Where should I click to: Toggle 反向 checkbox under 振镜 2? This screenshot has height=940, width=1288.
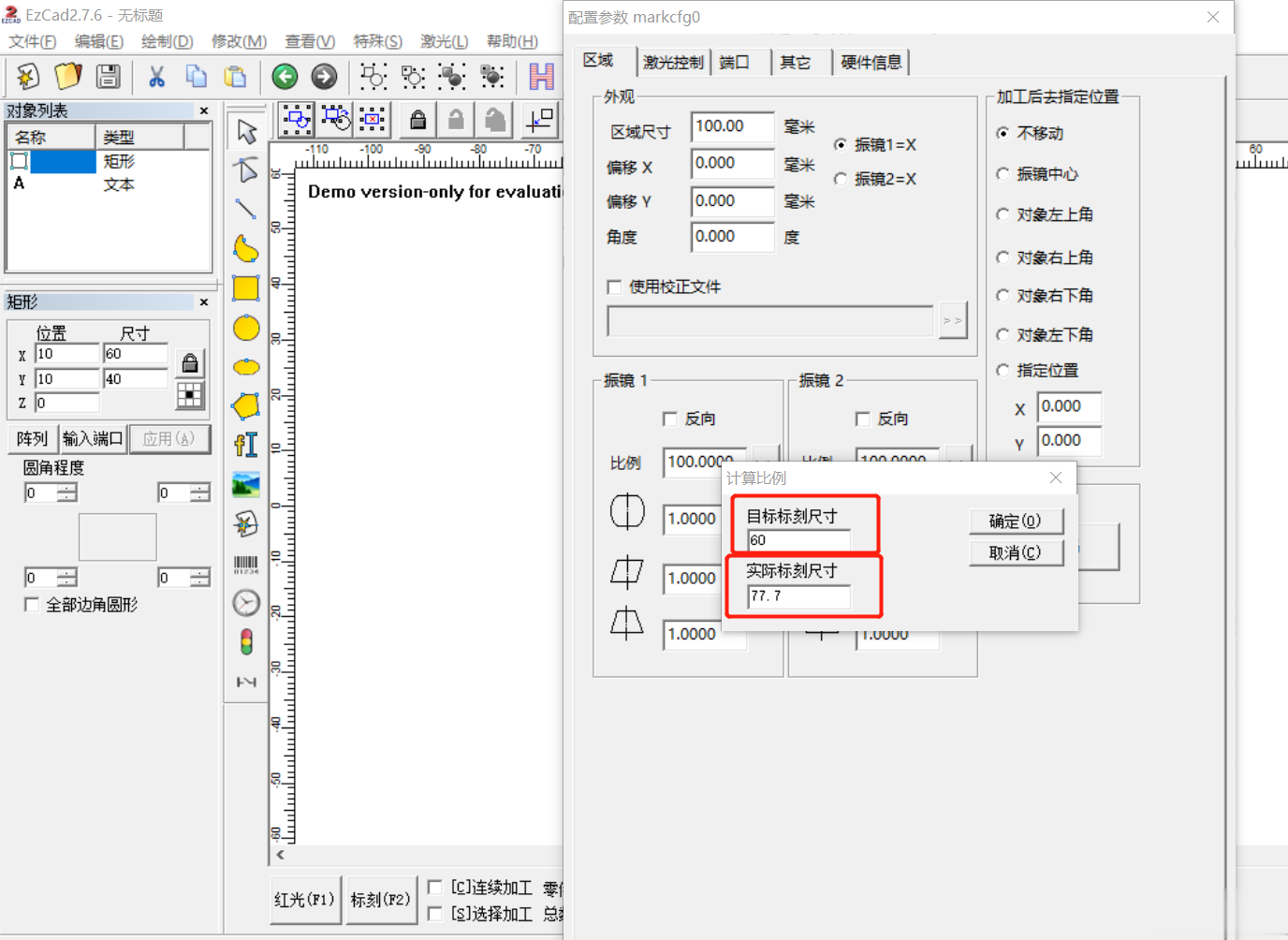(863, 419)
